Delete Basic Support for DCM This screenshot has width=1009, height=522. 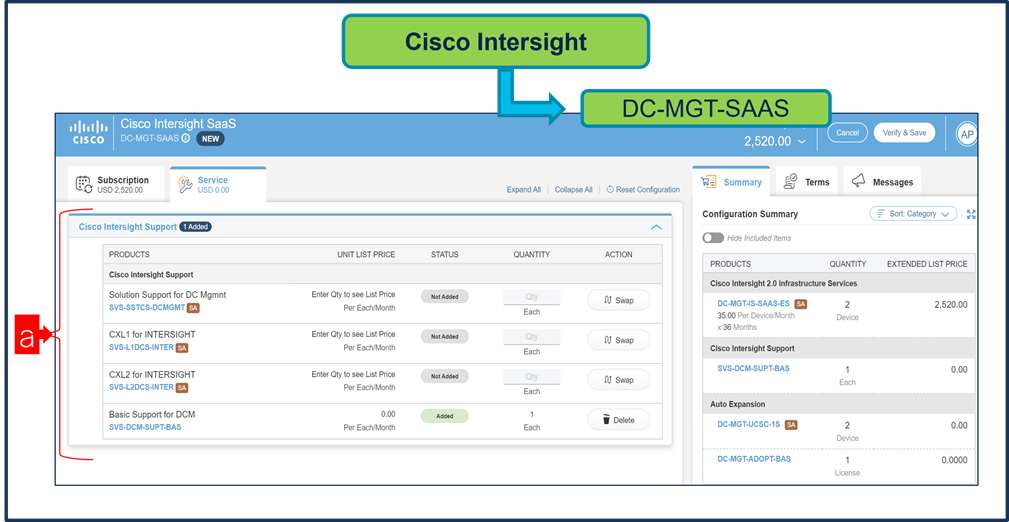pos(618,420)
